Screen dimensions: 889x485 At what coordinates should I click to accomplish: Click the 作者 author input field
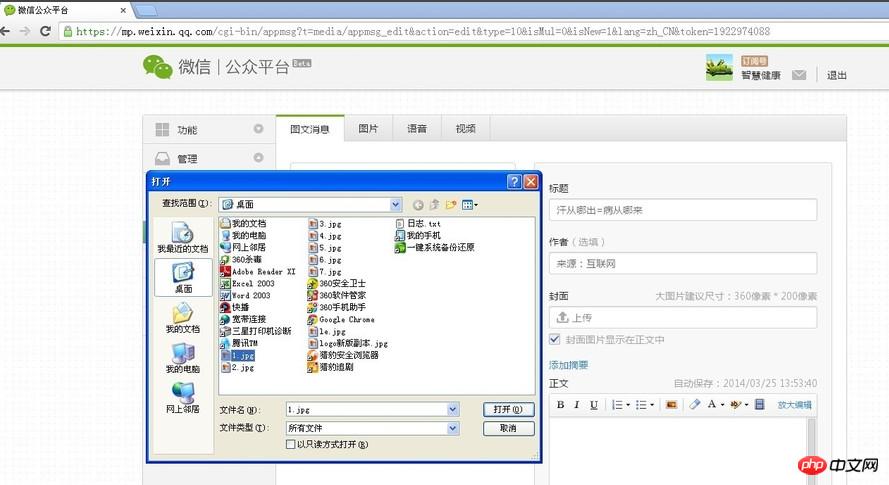(683, 263)
